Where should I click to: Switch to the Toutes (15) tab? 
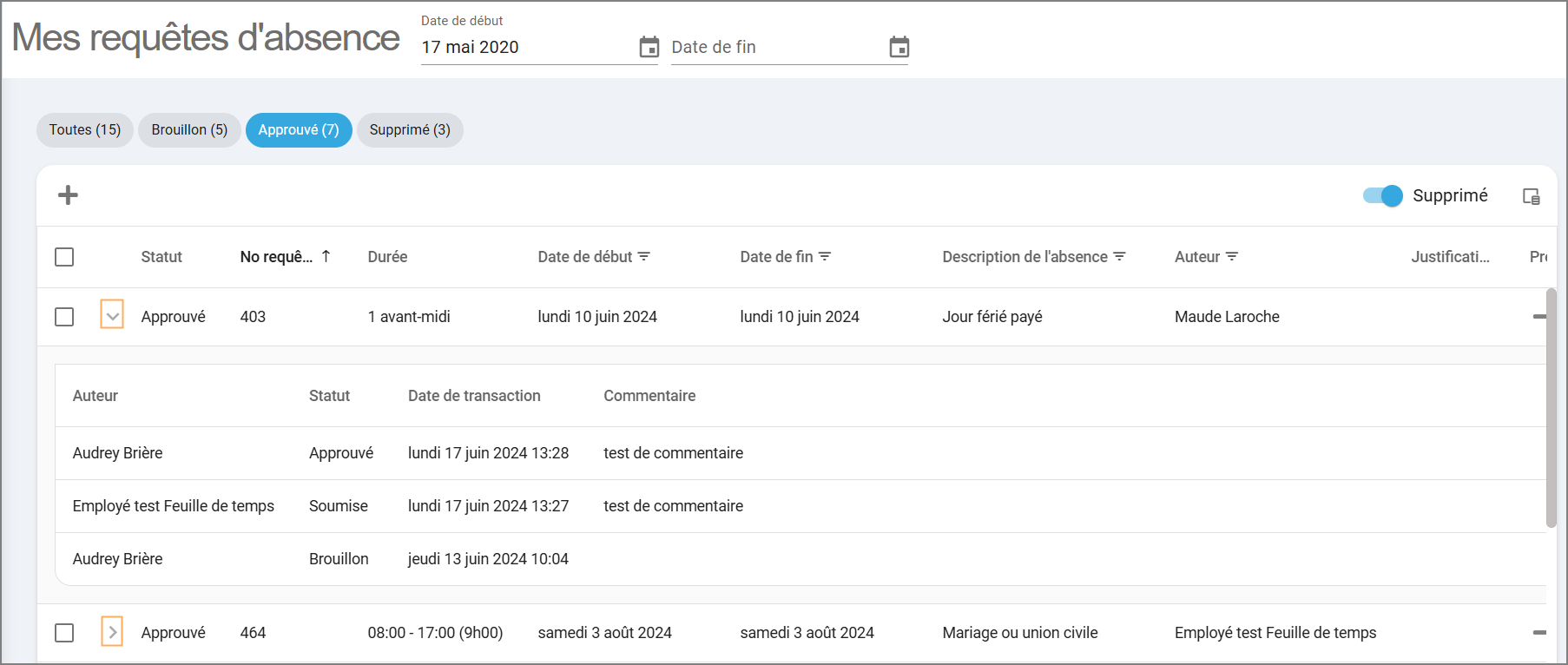85,130
